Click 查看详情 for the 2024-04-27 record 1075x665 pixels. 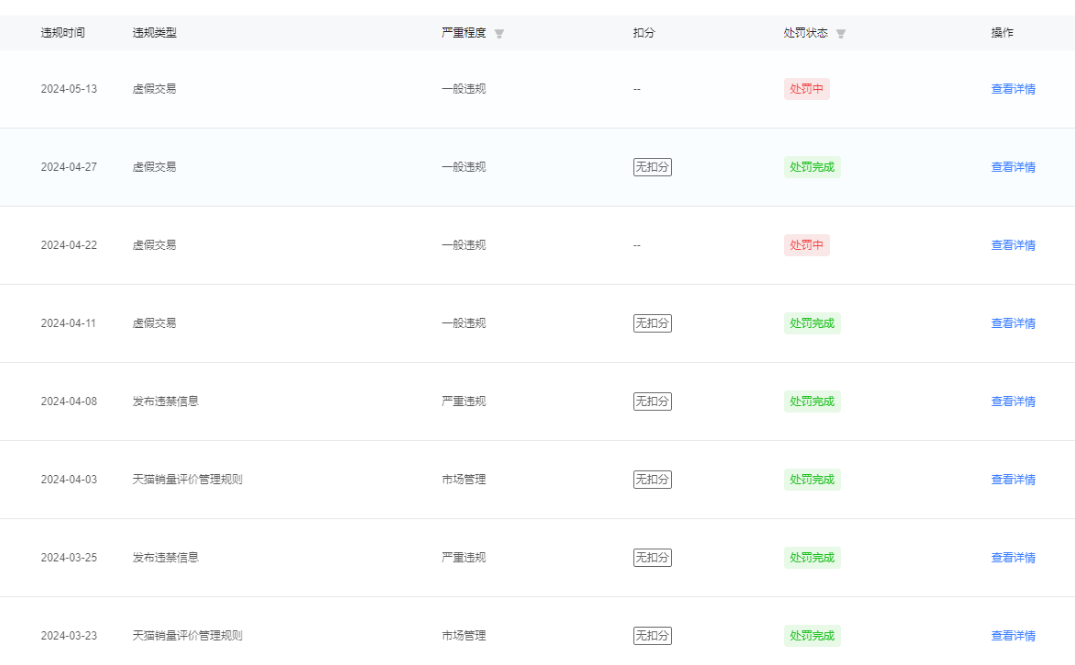point(1013,167)
